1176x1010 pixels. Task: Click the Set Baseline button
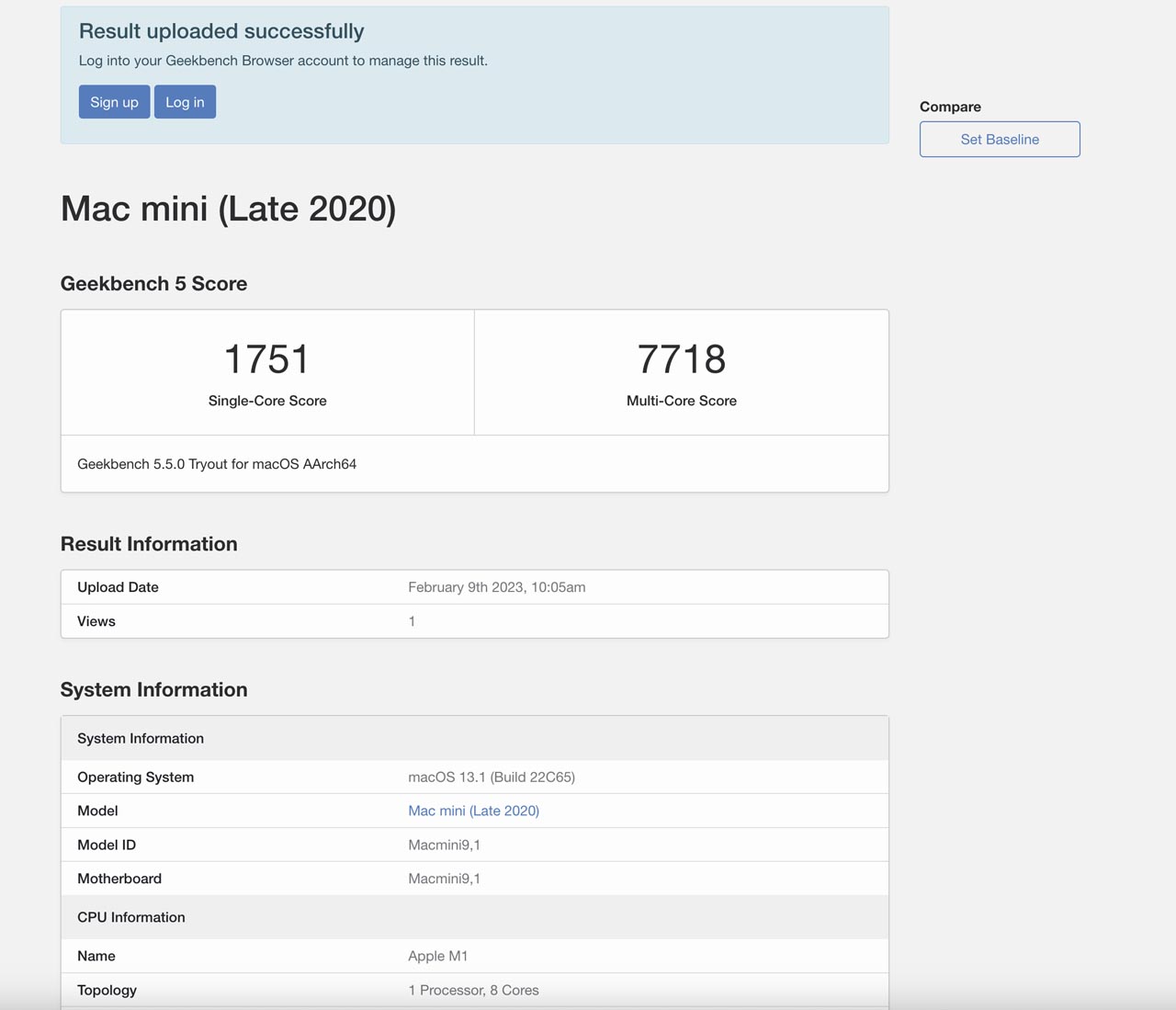(x=1000, y=139)
